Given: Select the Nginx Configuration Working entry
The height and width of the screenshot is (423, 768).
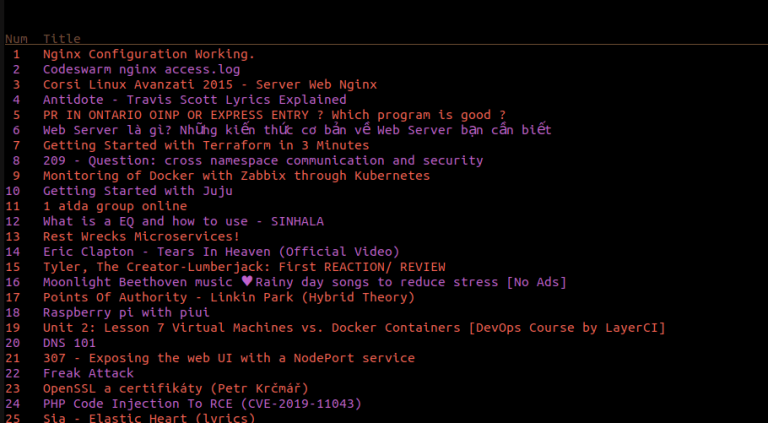Looking at the screenshot, I should [149, 54].
